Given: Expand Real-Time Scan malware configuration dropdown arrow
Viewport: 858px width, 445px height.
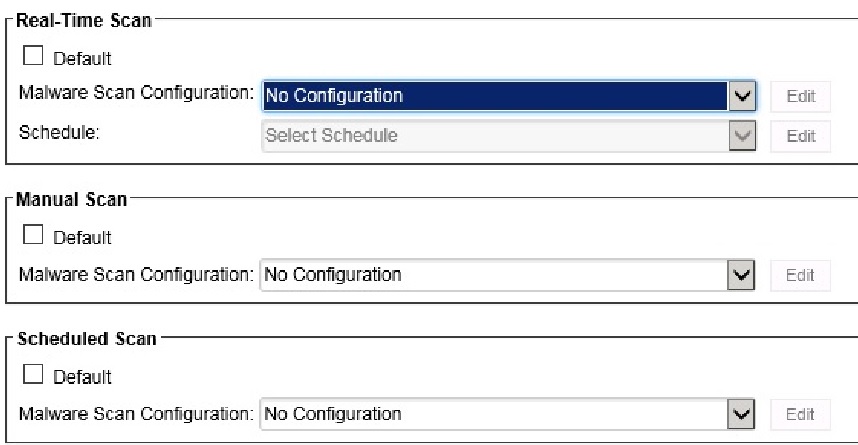Looking at the screenshot, I should tap(741, 96).
